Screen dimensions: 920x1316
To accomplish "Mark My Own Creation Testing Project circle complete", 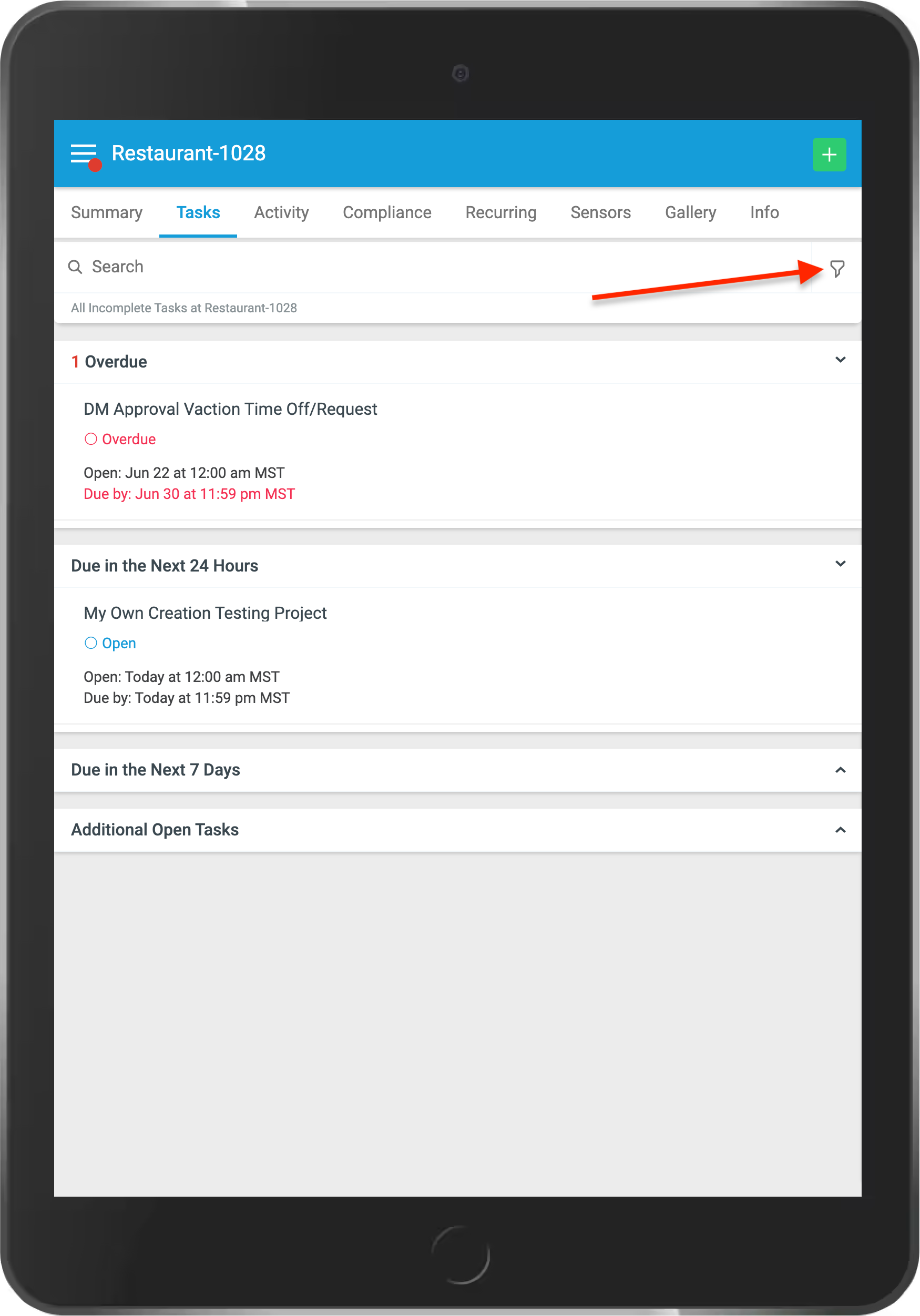I will (90, 642).
